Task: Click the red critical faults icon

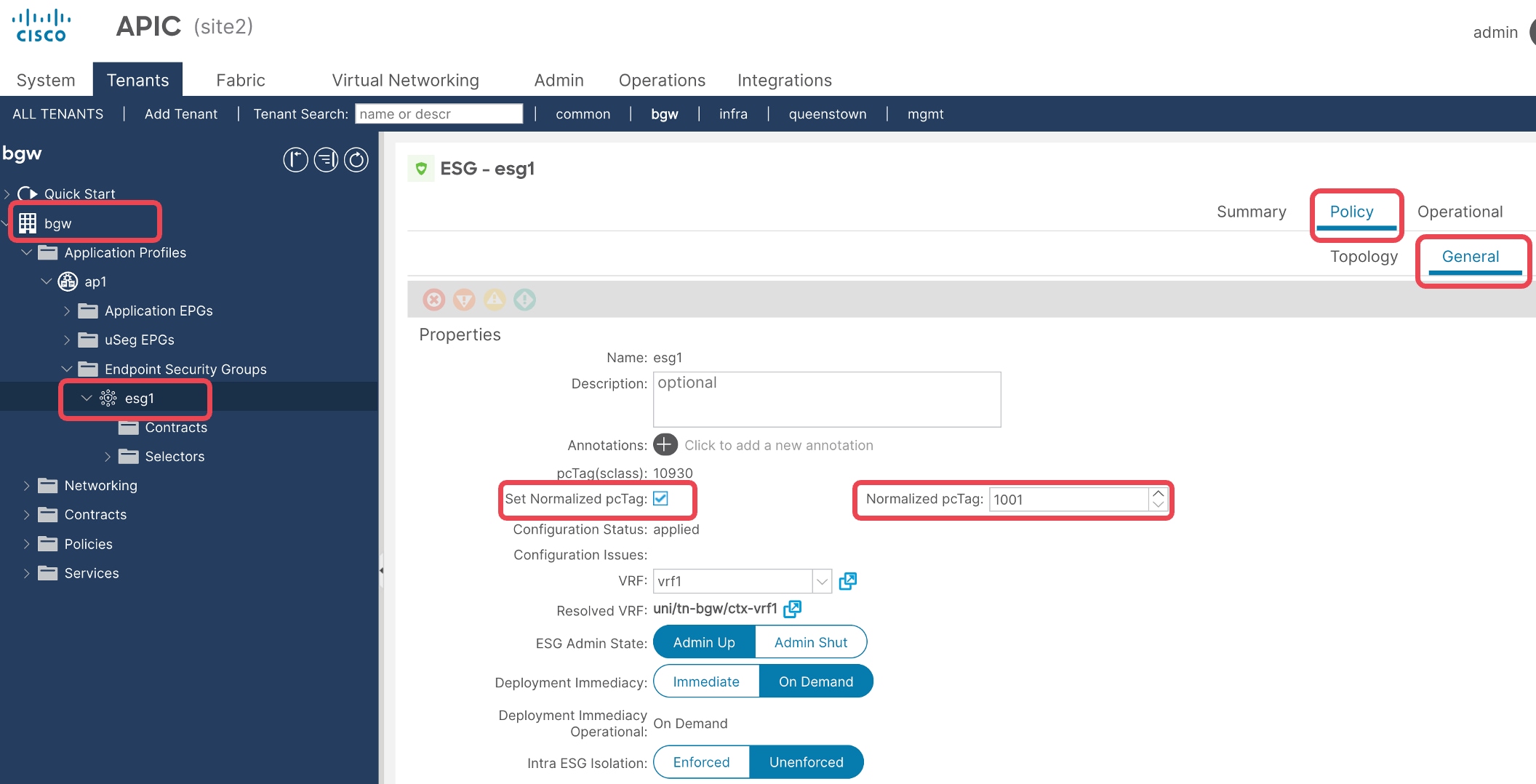Action: 434,300
